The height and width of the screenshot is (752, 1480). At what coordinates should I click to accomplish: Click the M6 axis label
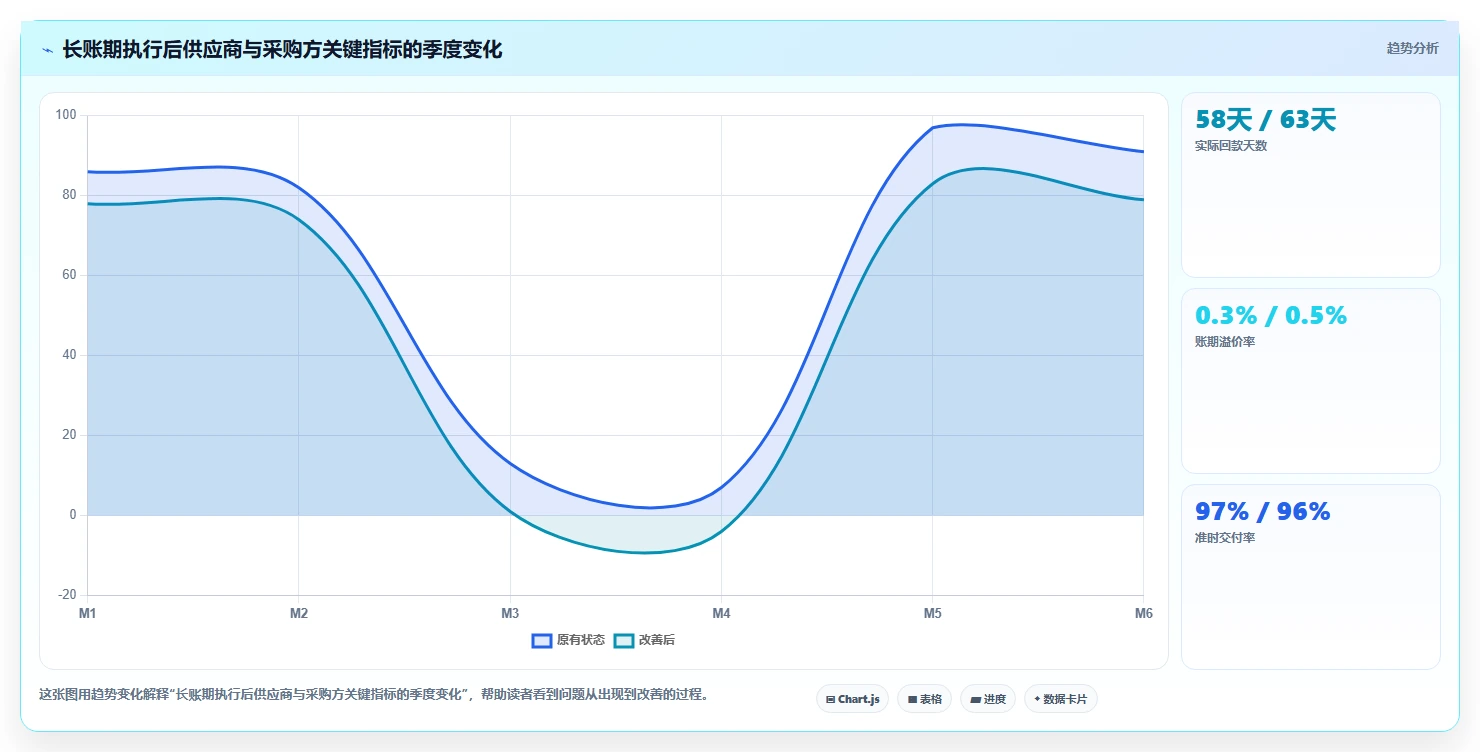[x=1143, y=613]
